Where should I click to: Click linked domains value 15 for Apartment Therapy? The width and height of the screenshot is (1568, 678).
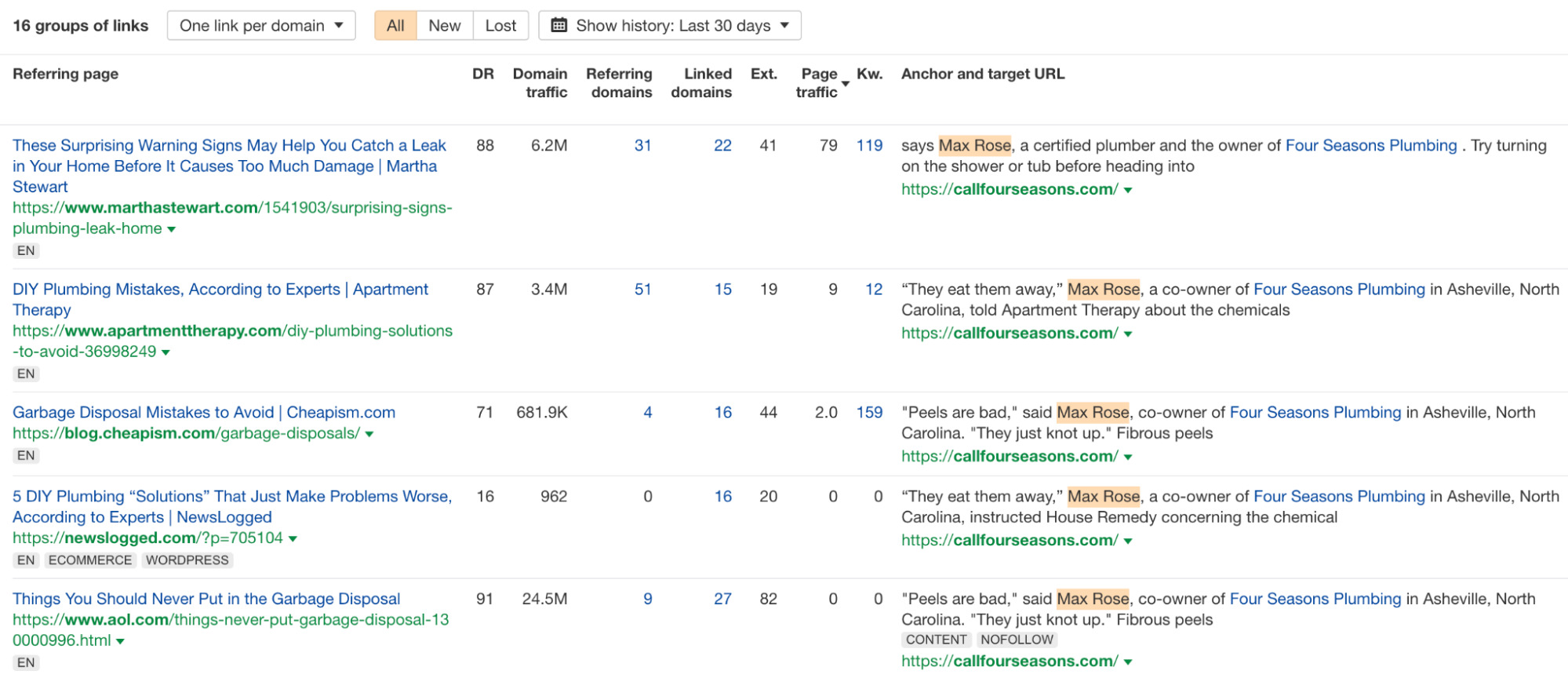(x=723, y=289)
